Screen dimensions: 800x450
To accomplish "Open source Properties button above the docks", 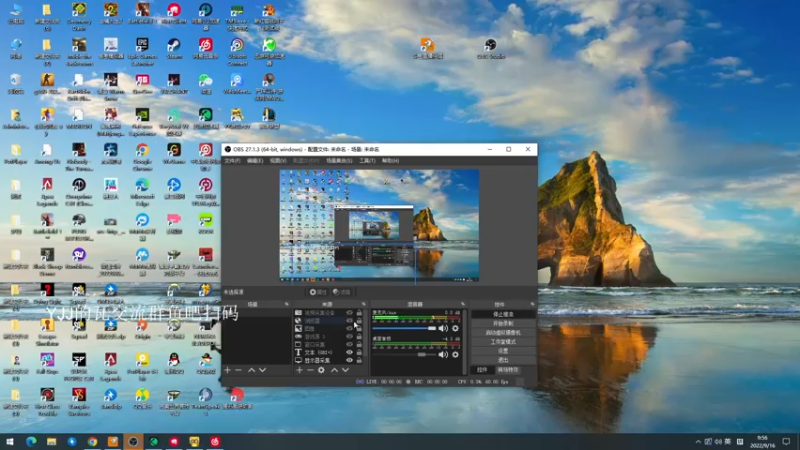I will [318, 292].
